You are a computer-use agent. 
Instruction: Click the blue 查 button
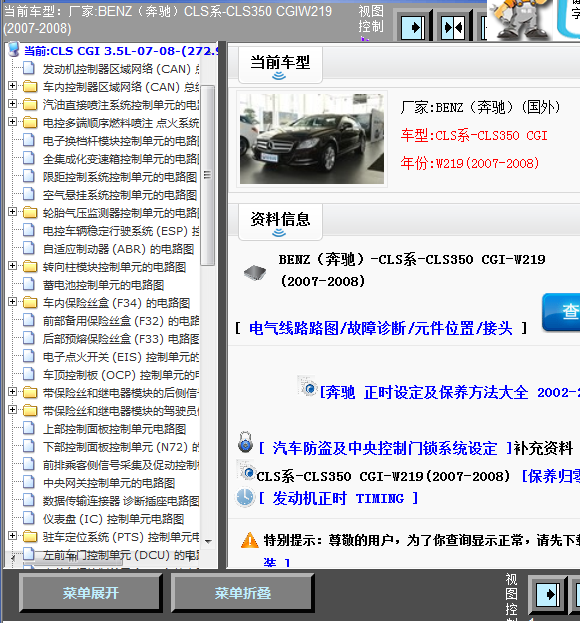[561, 312]
